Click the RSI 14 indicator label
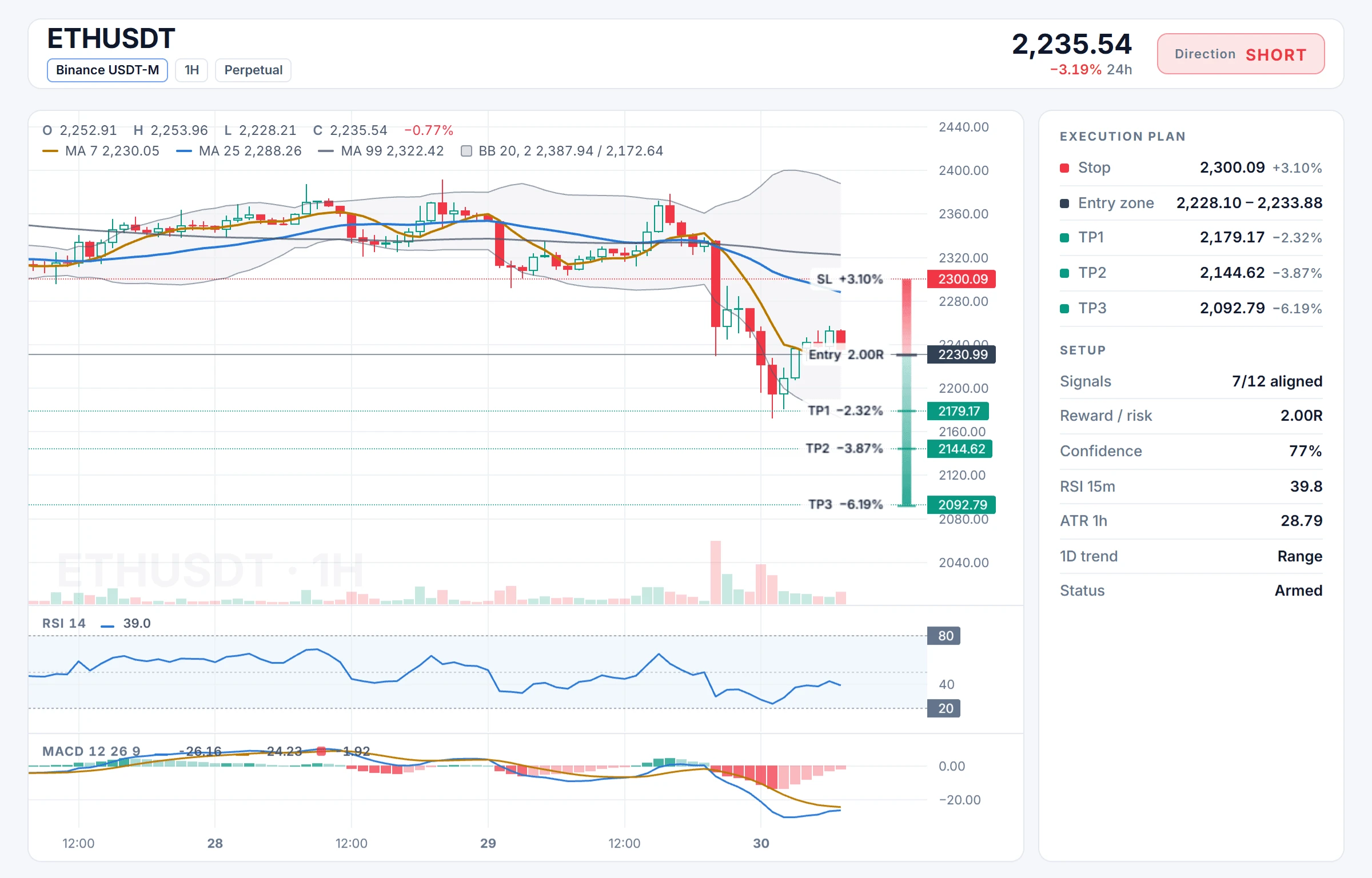The width and height of the screenshot is (1372, 878). coord(64,623)
